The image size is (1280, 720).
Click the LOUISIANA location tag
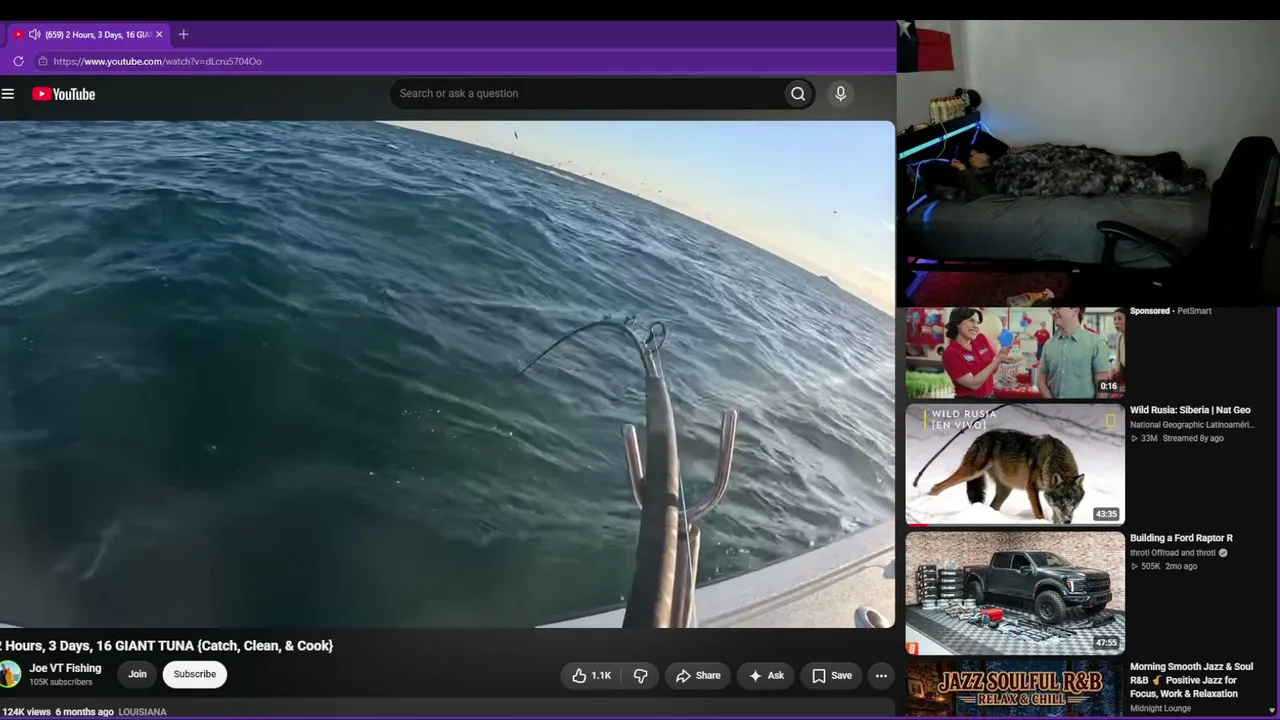click(142, 712)
